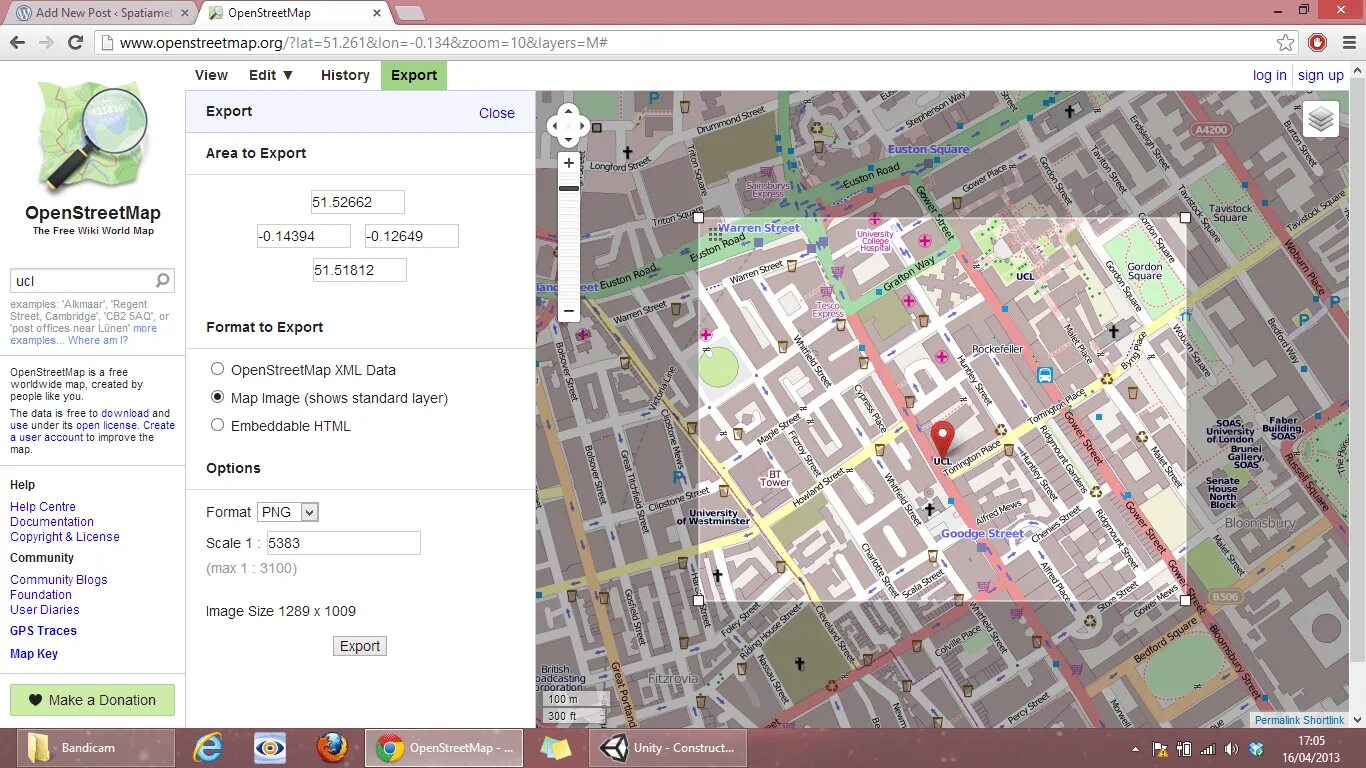Open Internet Explorer from the taskbar
The width and height of the screenshot is (1366, 768).
click(208, 748)
